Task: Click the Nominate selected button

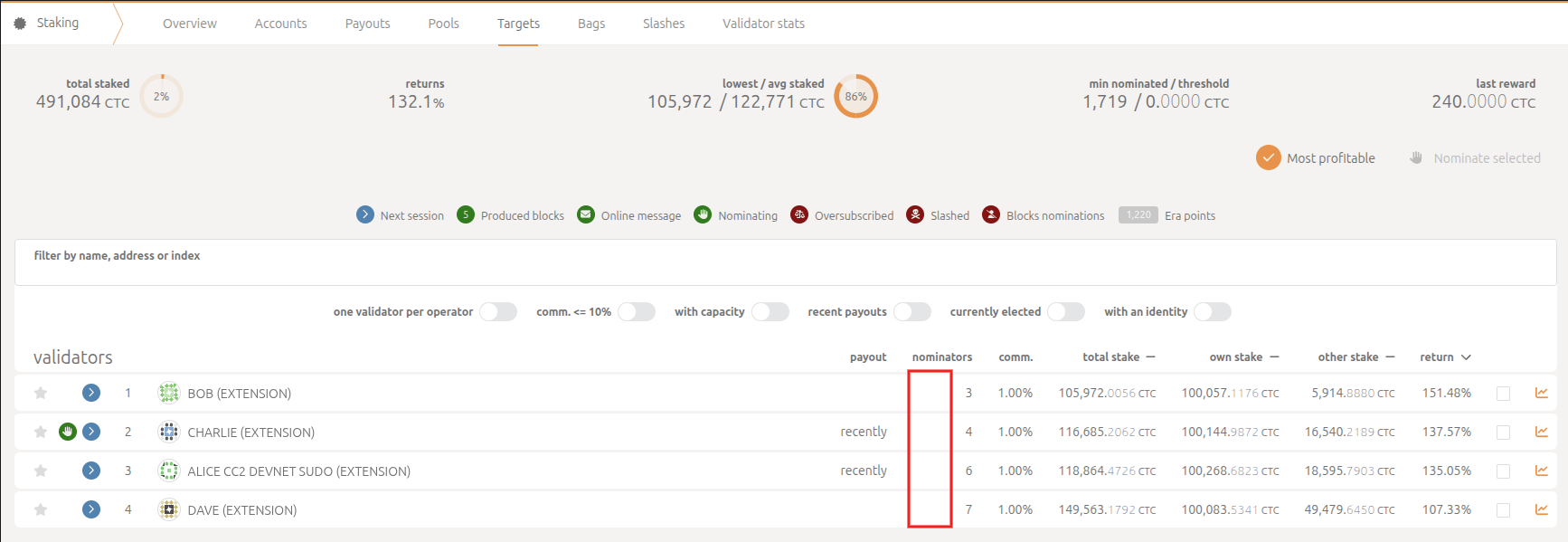Action: [1475, 158]
